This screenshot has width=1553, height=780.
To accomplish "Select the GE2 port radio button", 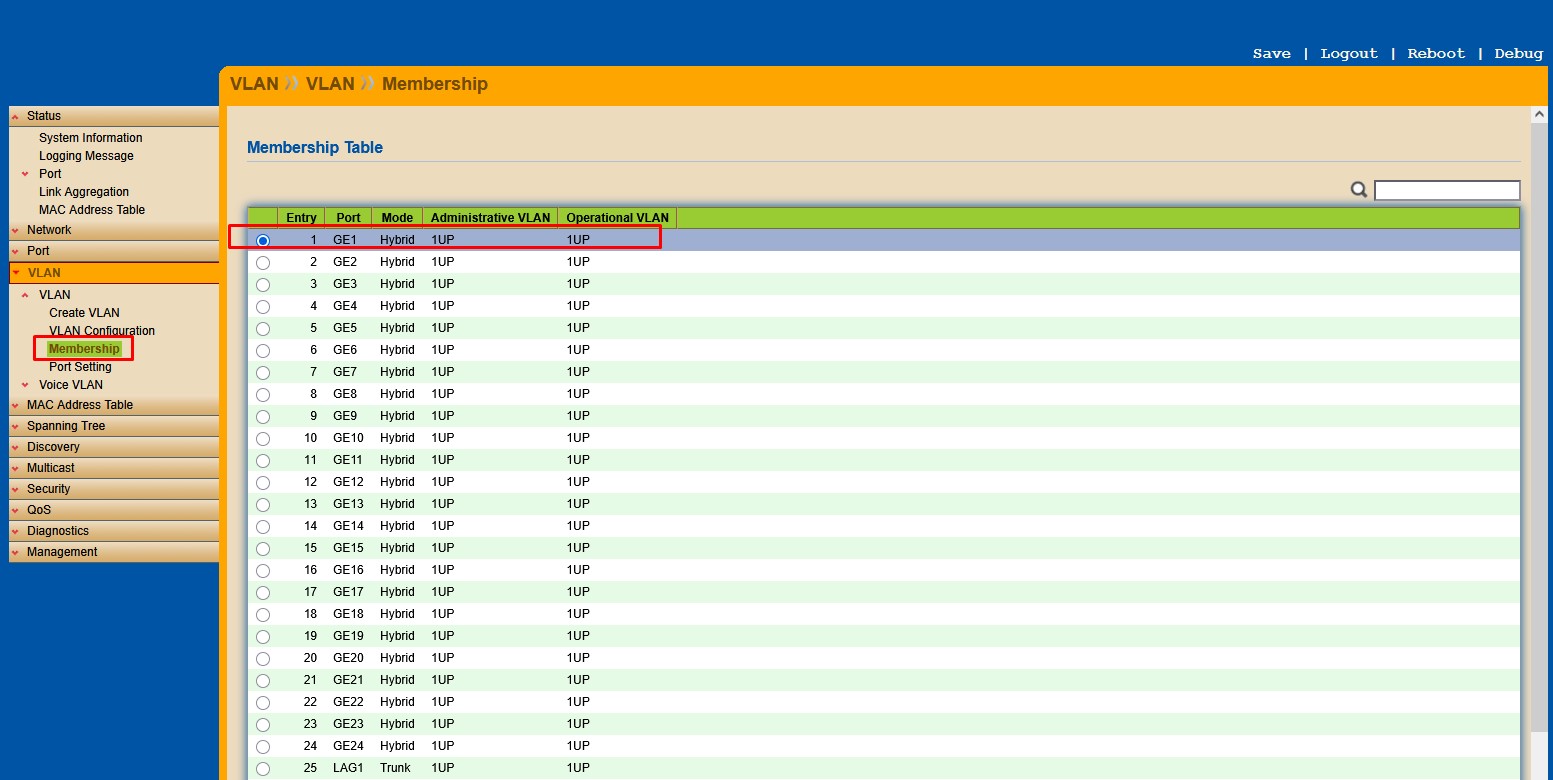I will point(263,263).
